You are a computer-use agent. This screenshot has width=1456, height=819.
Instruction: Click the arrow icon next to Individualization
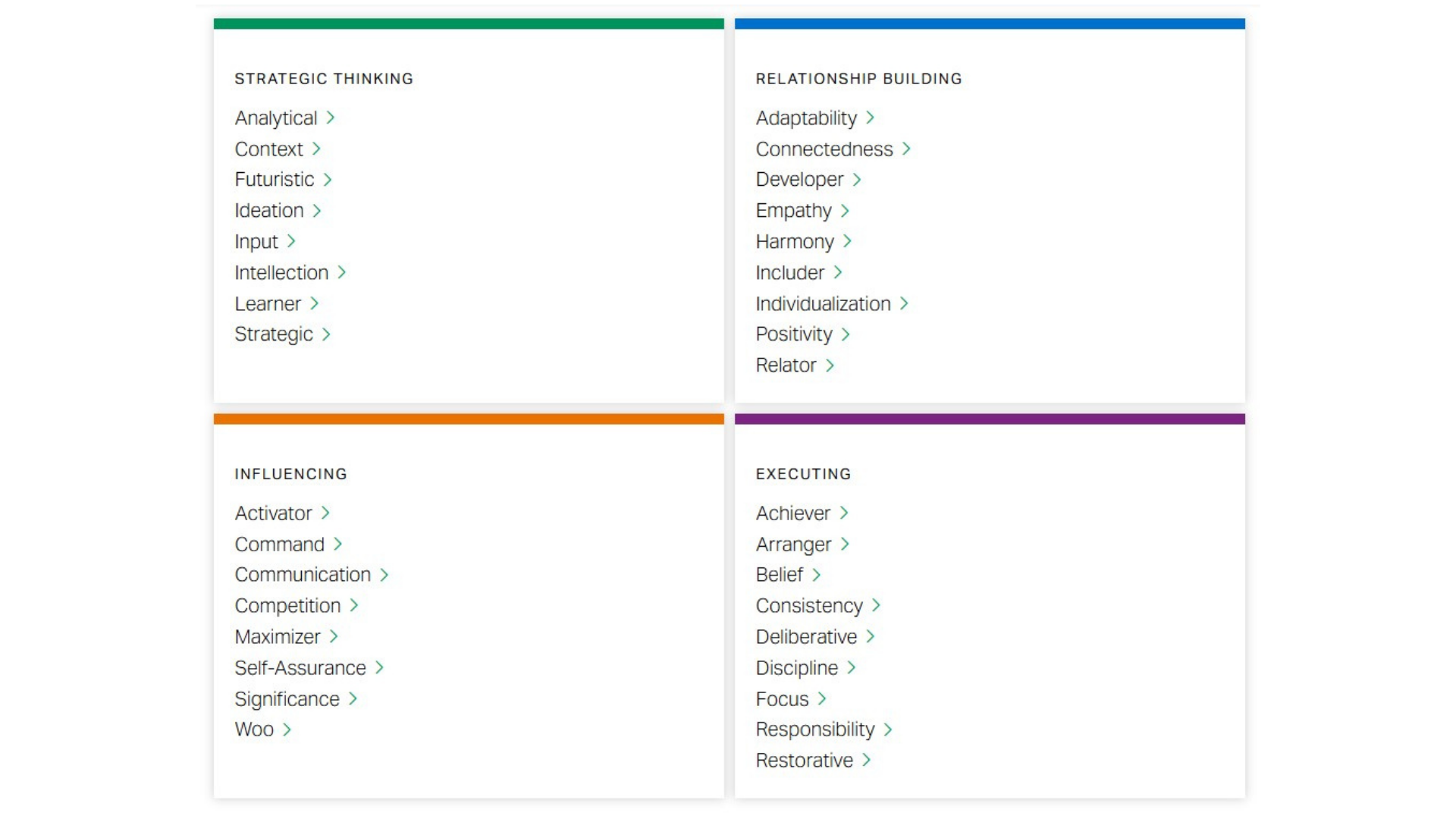click(x=904, y=304)
